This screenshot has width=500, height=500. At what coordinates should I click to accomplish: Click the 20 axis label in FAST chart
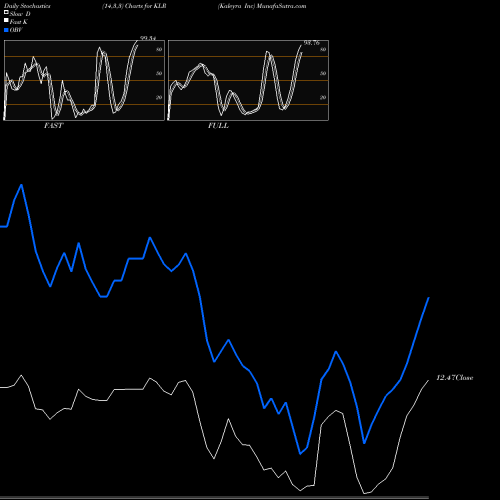tap(159, 97)
